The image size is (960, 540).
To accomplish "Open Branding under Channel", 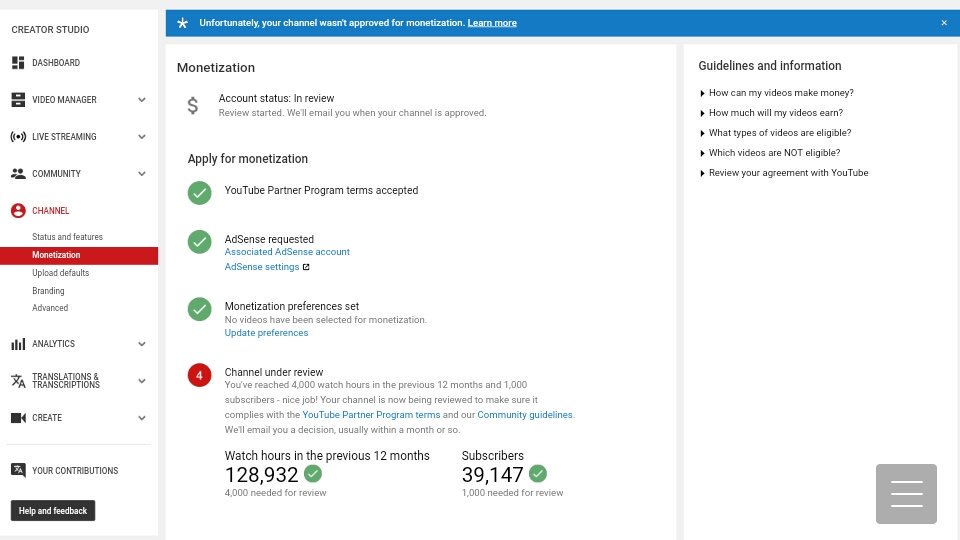I will 48,291.
